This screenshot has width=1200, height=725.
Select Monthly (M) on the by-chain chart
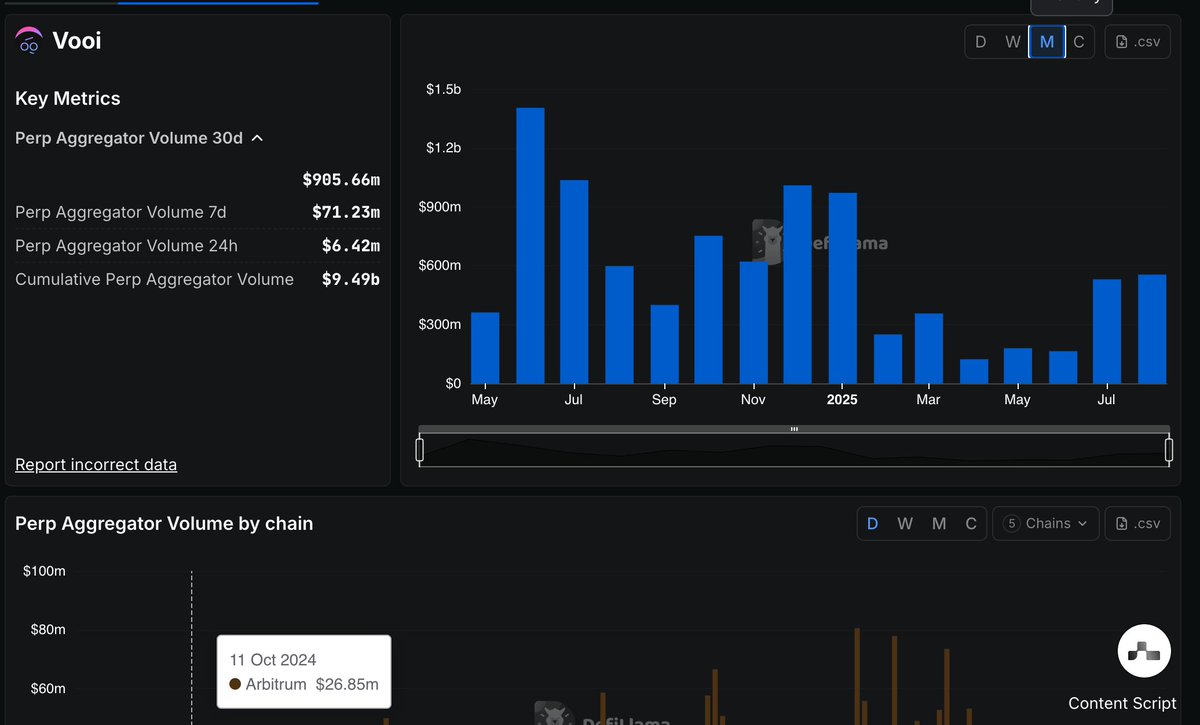938,523
